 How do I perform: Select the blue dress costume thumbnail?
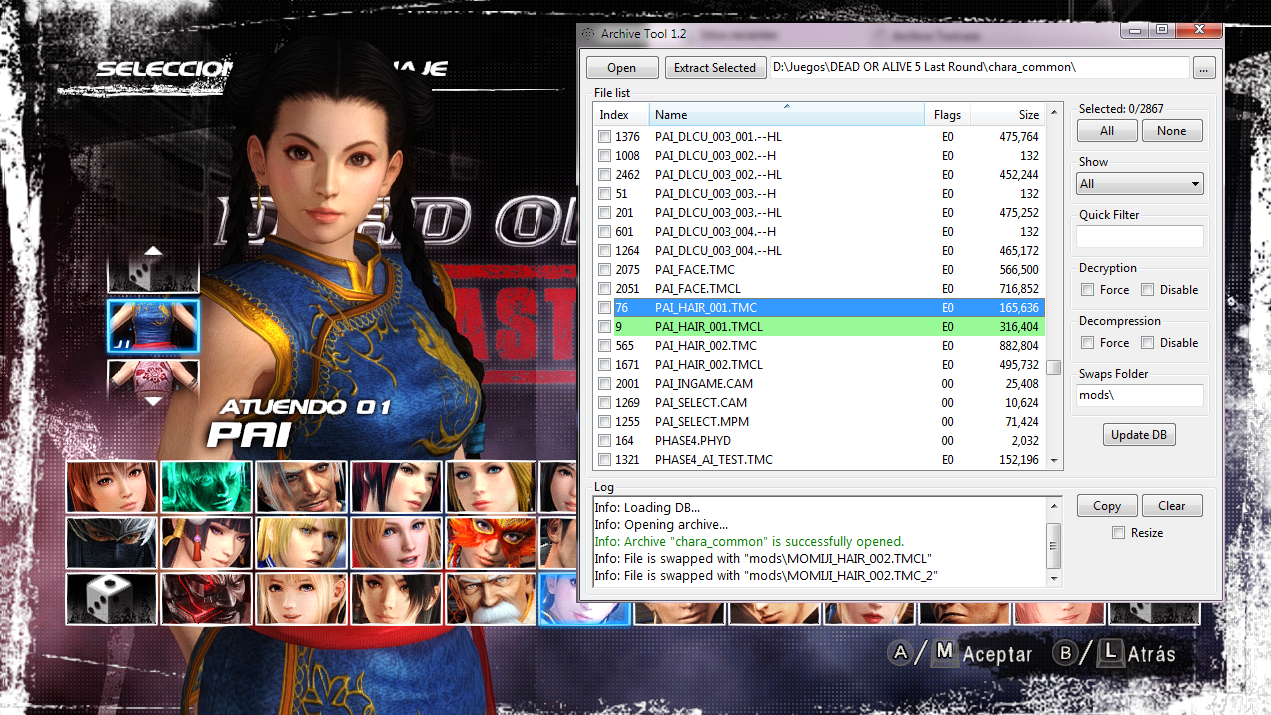click(x=153, y=326)
